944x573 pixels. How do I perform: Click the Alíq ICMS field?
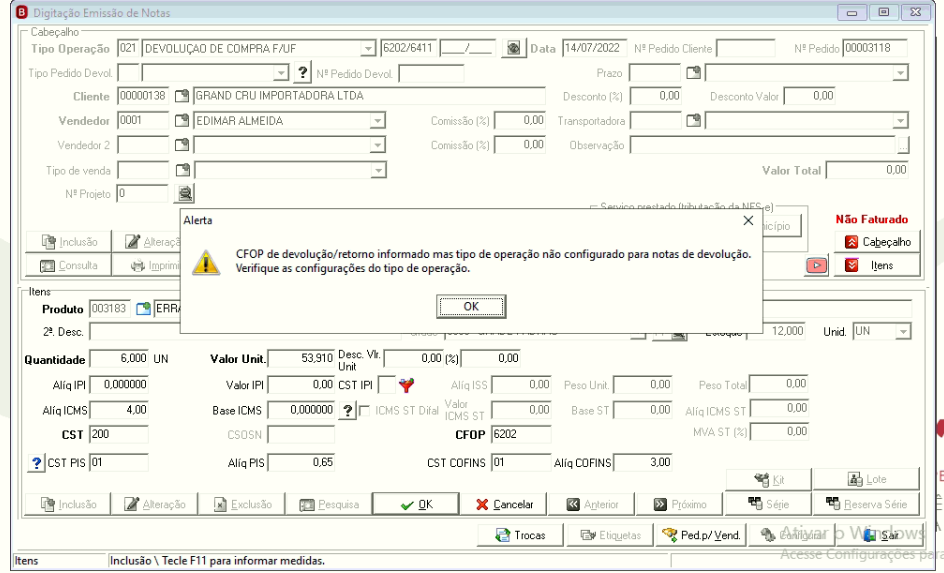[119, 410]
